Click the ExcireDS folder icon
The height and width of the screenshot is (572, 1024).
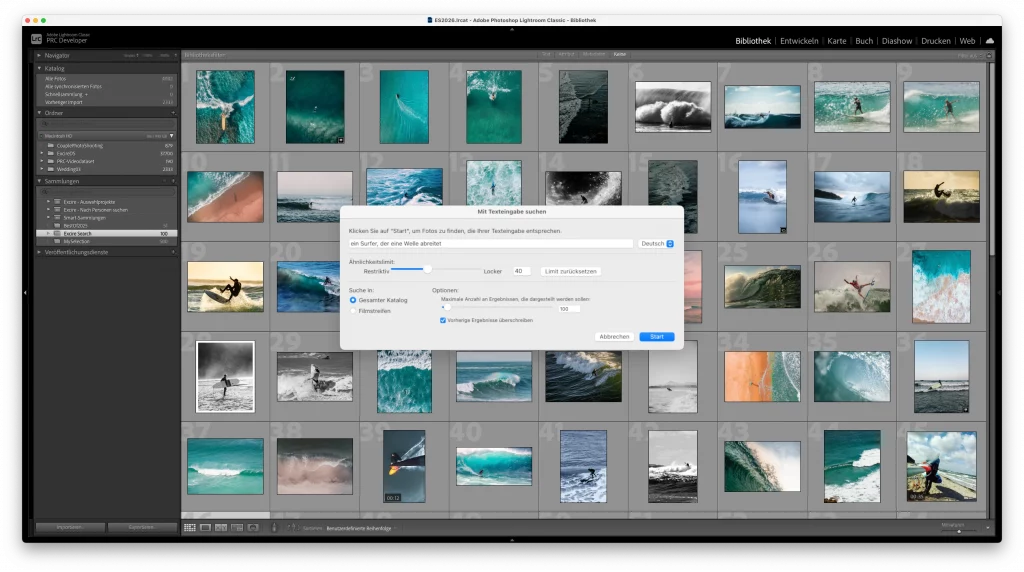click(x=50, y=153)
